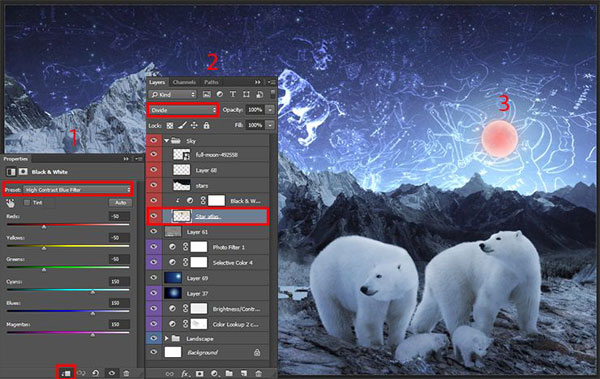Expand the Landscape group triangle
The height and width of the screenshot is (379, 600).
[166, 338]
